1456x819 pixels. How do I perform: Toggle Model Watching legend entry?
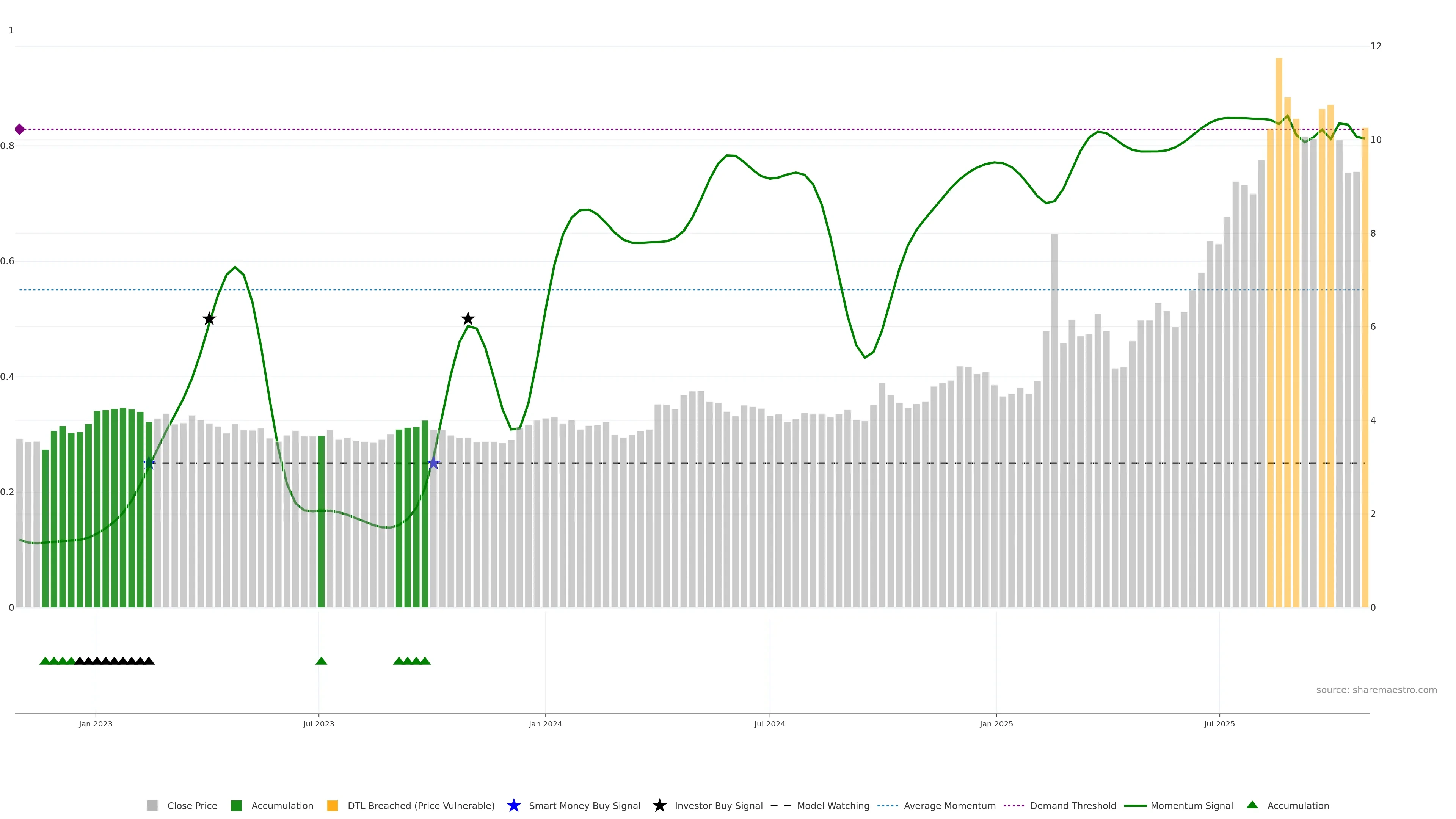pyautogui.click(x=833, y=805)
